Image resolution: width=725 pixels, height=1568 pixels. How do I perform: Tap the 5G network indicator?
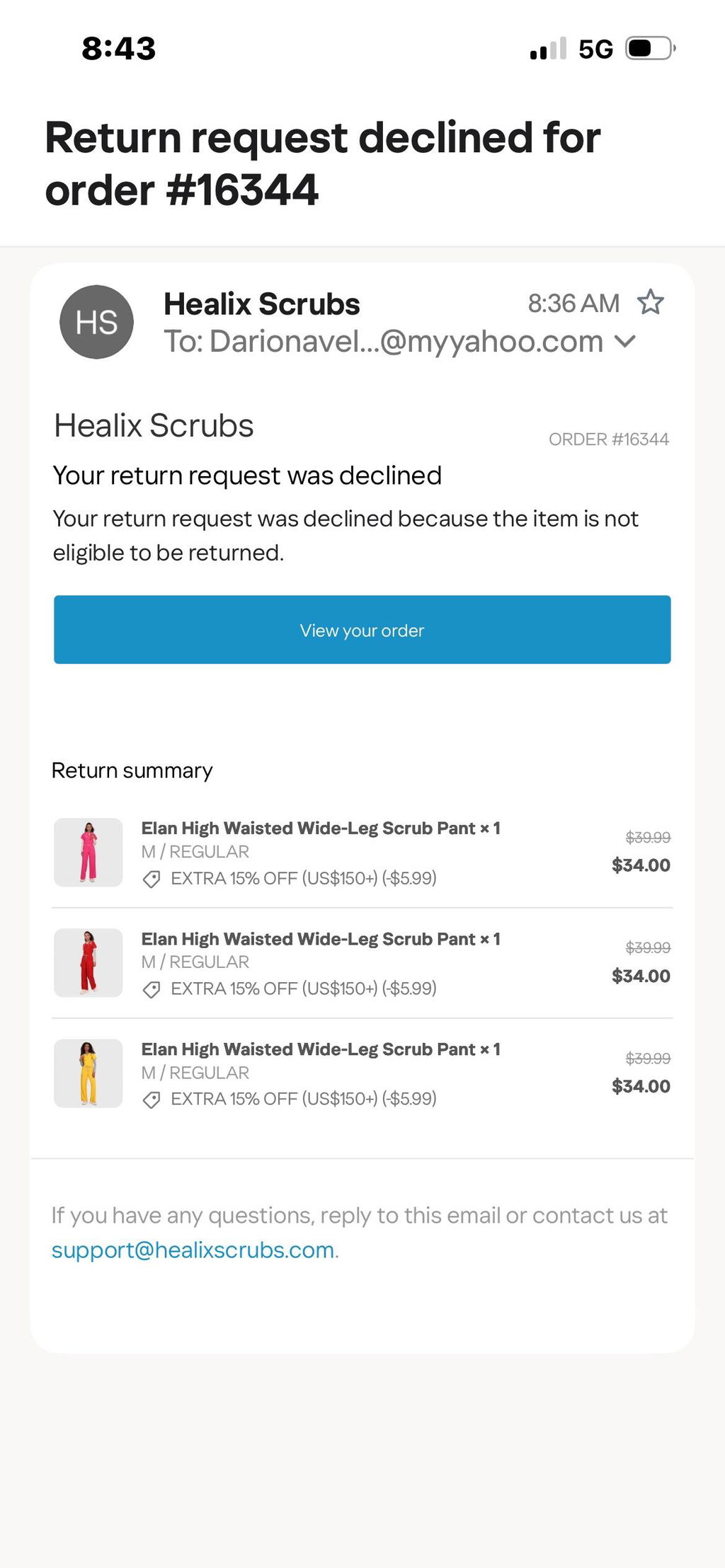595,49
